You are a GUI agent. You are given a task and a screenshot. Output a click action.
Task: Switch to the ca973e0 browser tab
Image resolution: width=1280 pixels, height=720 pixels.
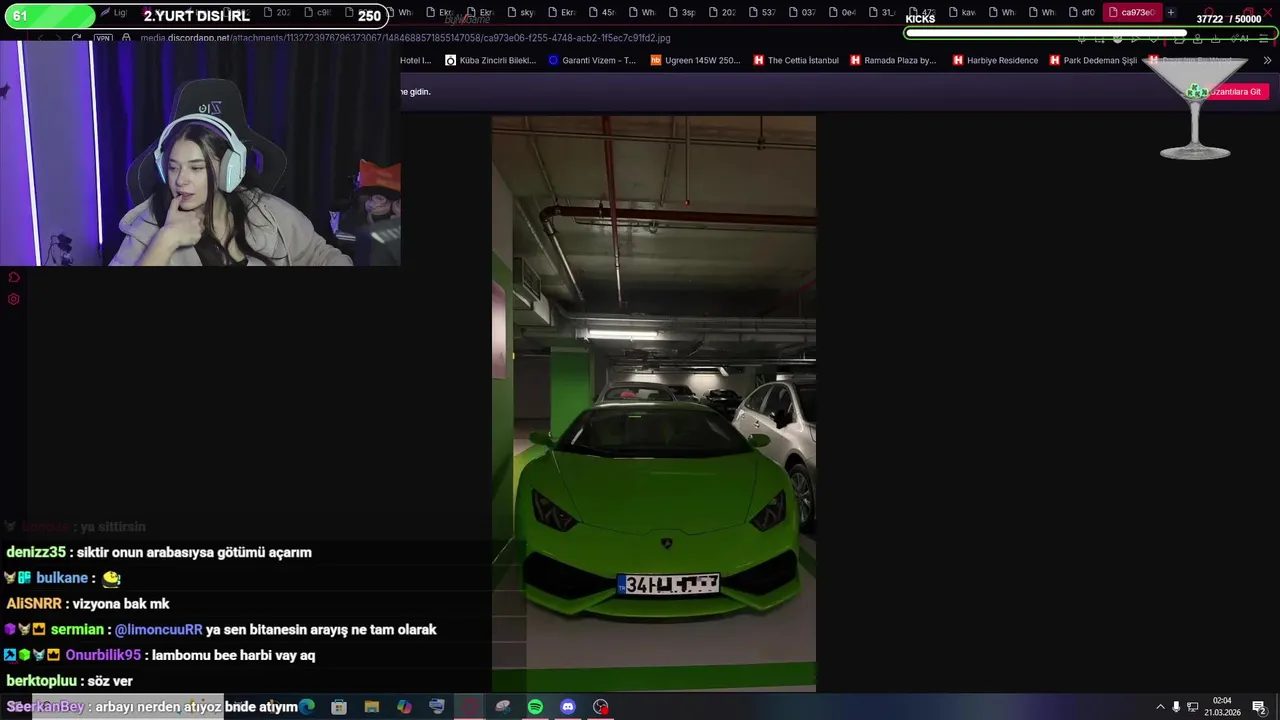(x=1132, y=13)
